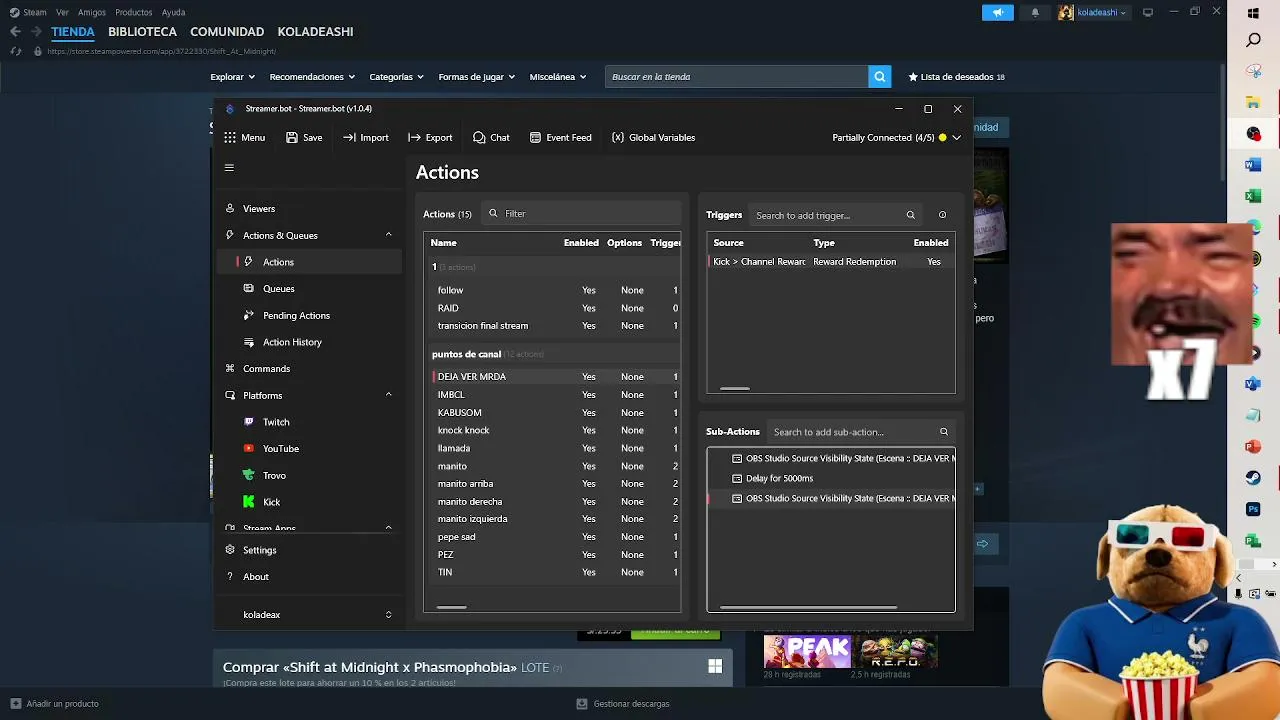The image size is (1280, 720).
Task: Open the KOLADEASHI profile tab
Action: click(315, 32)
